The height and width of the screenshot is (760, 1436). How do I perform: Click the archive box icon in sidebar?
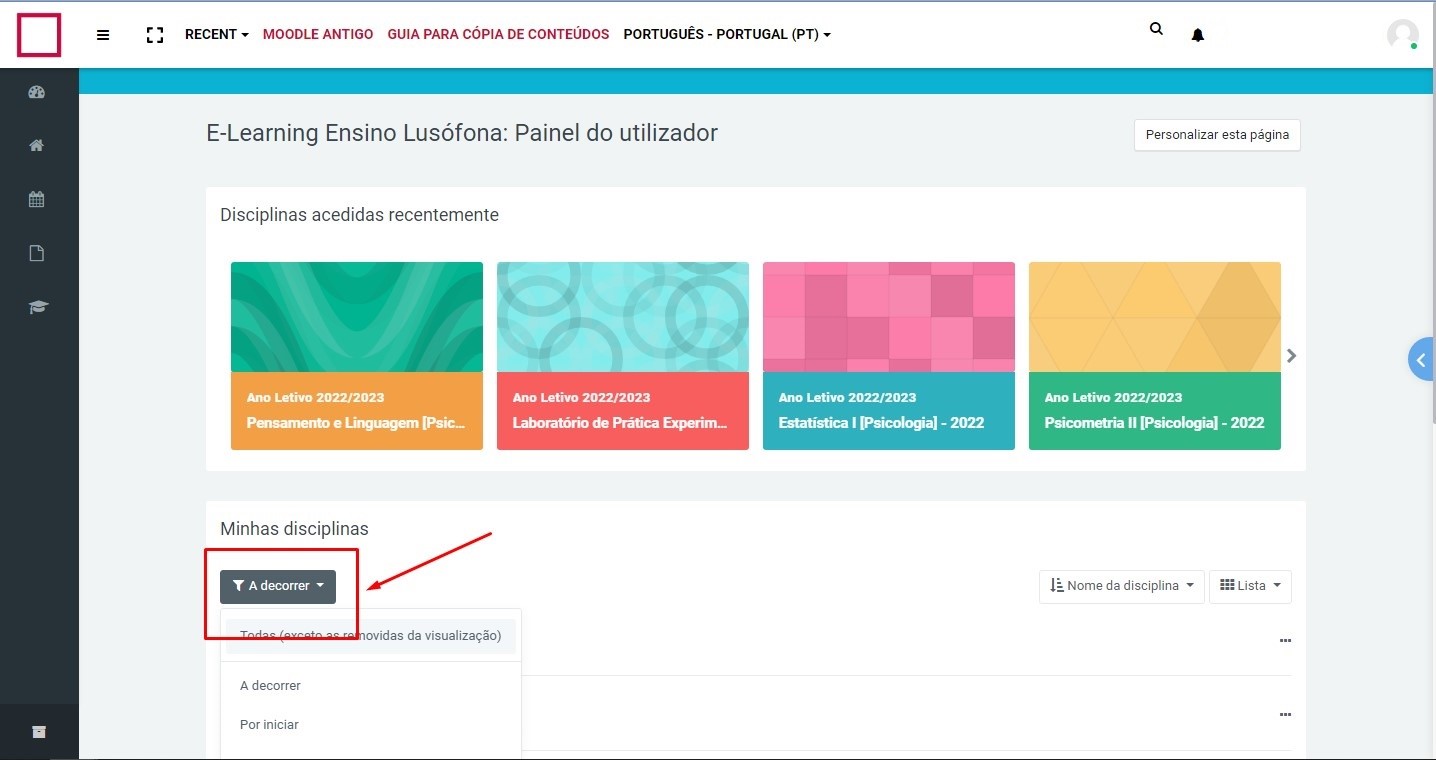(x=39, y=732)
